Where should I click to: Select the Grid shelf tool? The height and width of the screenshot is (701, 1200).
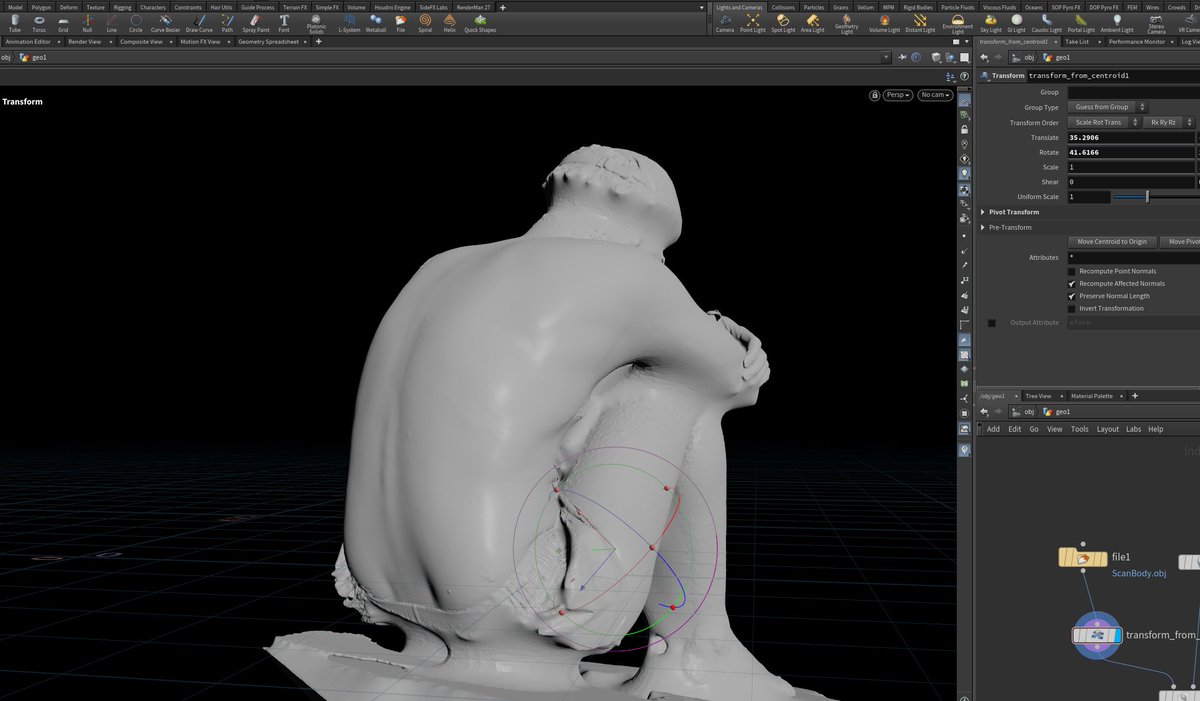point(63,22)
